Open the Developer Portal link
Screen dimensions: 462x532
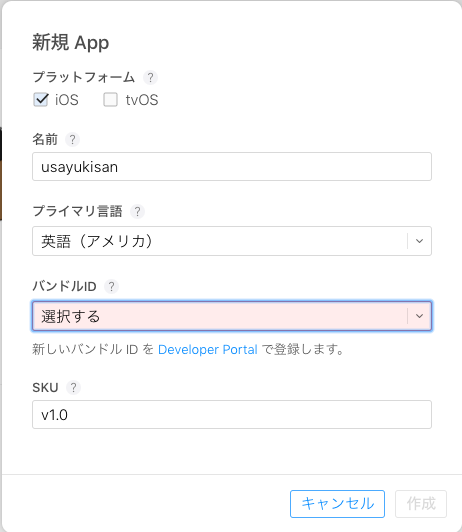click(208, 349)
